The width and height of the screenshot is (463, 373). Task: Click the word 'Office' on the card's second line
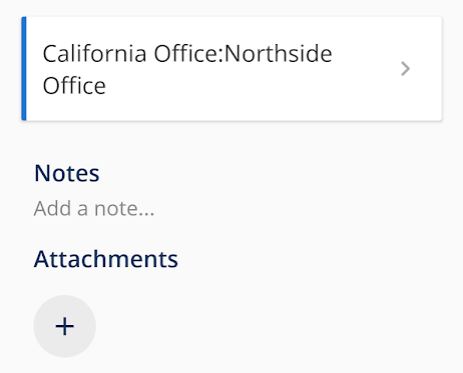[x=74, y=86]
